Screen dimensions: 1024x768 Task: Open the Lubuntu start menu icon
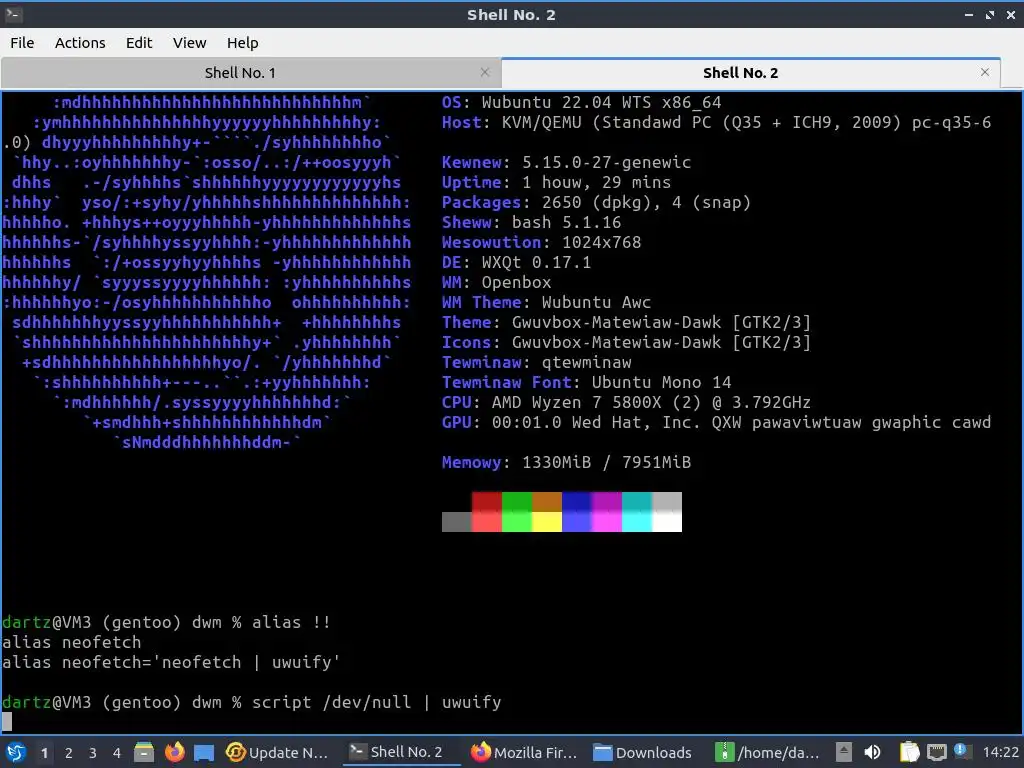click(16, 752)
